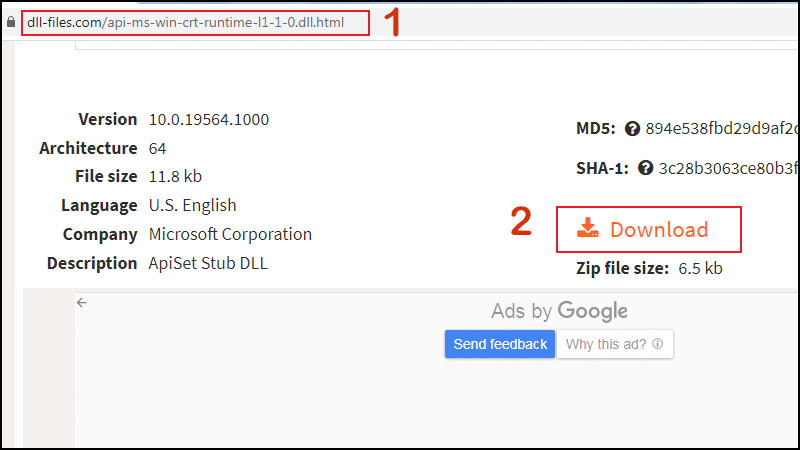800x450 pixels.
Task: Click the lock icon in the address bar
Action: [x=11, y=22]
